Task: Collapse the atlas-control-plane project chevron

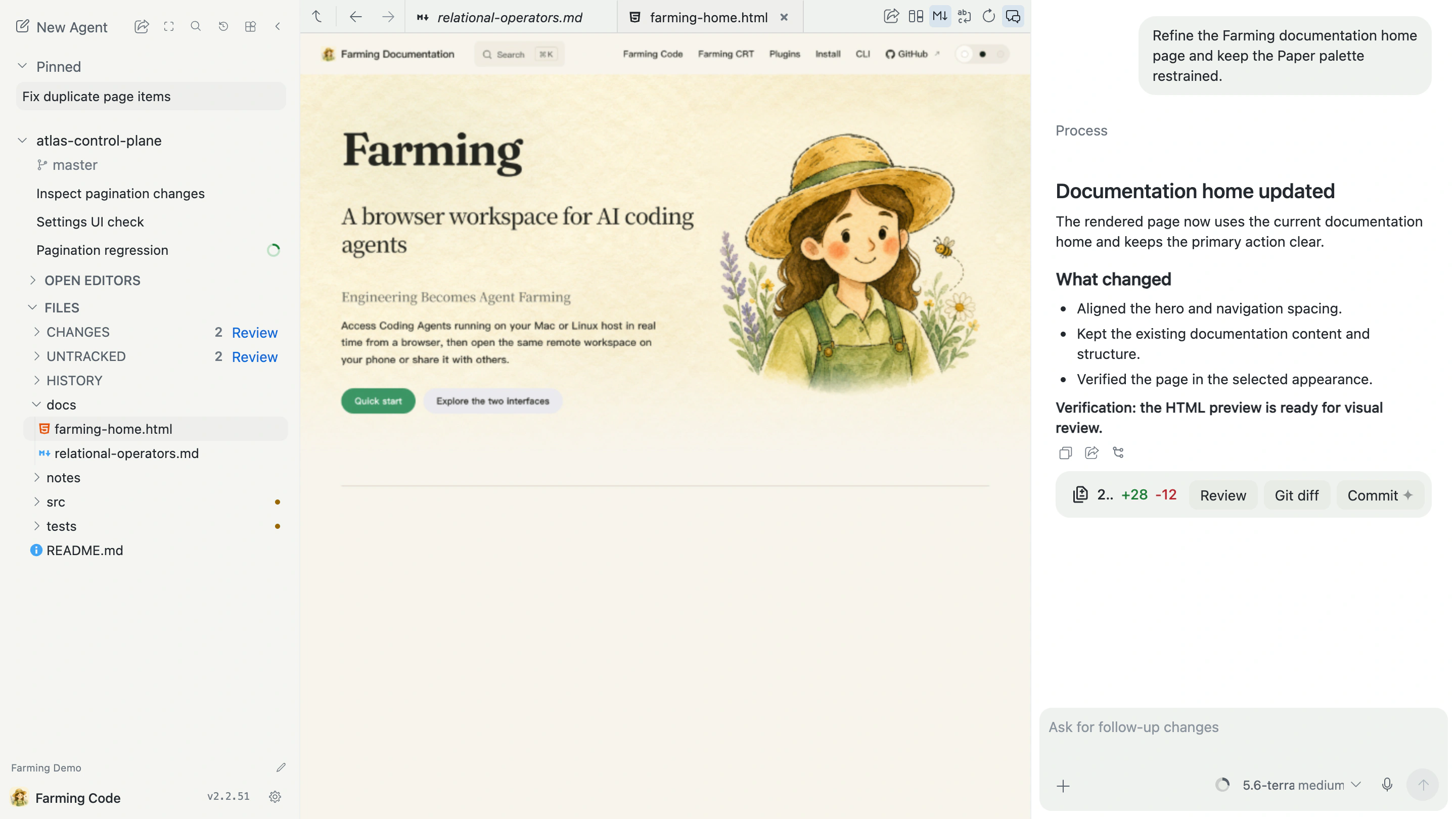Action: [x=22, y=140]
